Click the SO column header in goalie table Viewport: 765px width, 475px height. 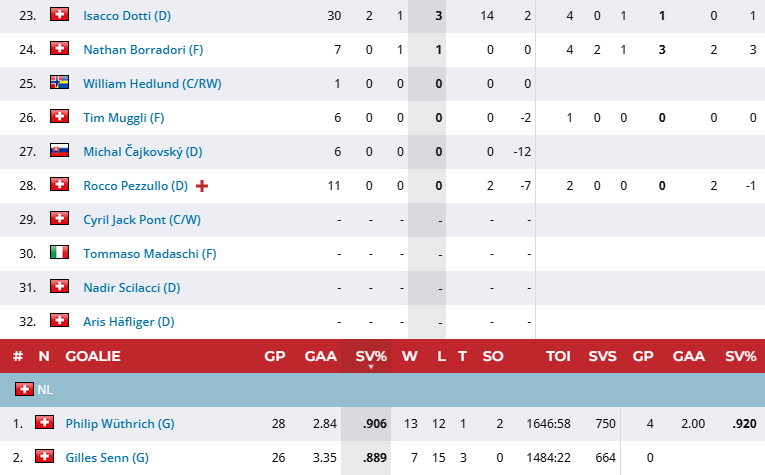[493, 356]
